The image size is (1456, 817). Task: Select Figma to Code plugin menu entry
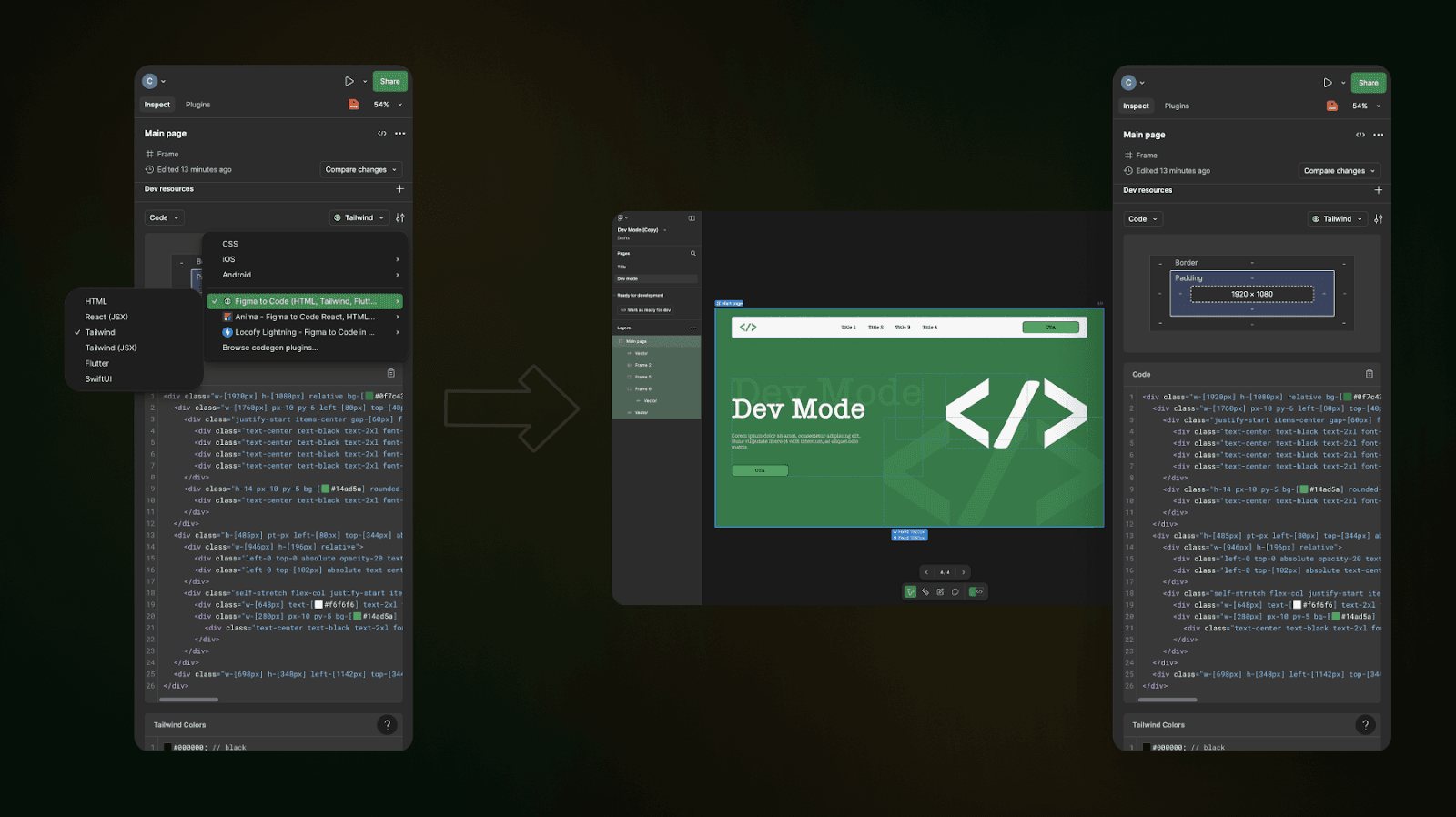click(x=305, y=301)
